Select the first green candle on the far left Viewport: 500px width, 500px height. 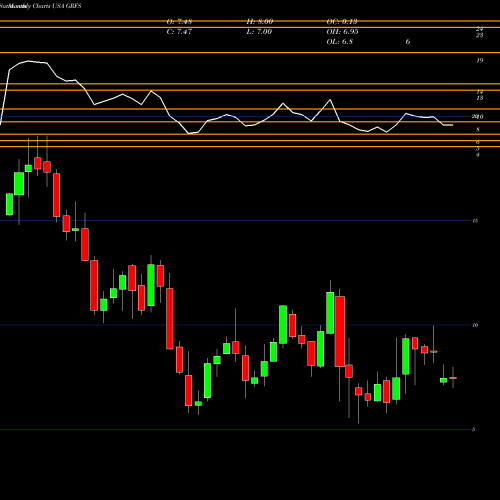point(10,204)
